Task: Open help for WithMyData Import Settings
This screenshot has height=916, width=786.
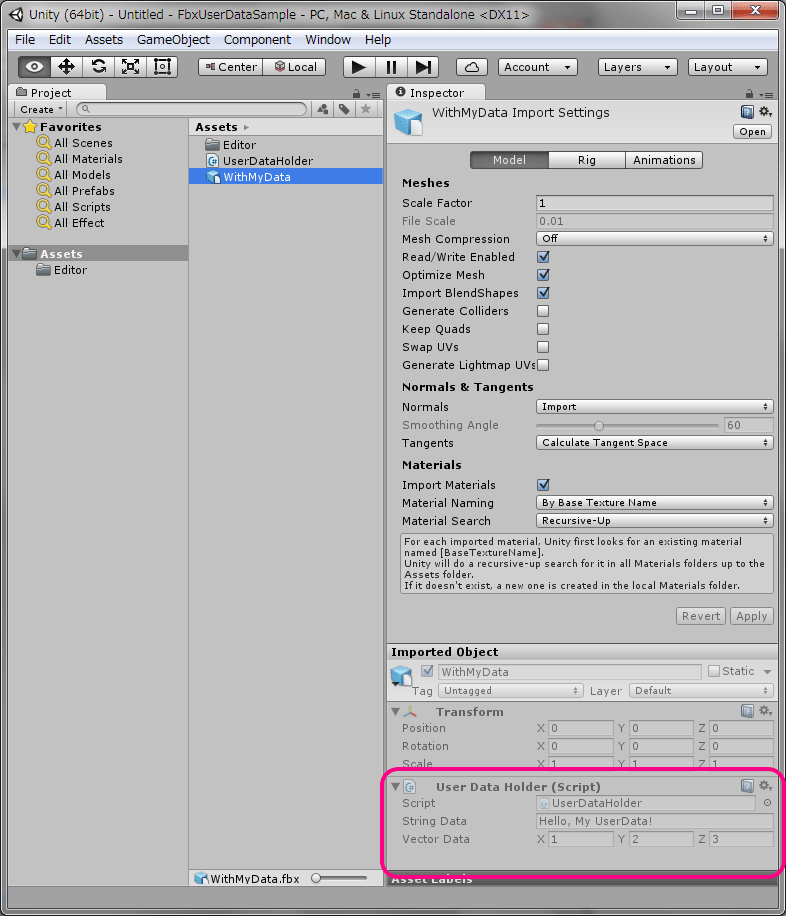Action: (x=747, y=112)
